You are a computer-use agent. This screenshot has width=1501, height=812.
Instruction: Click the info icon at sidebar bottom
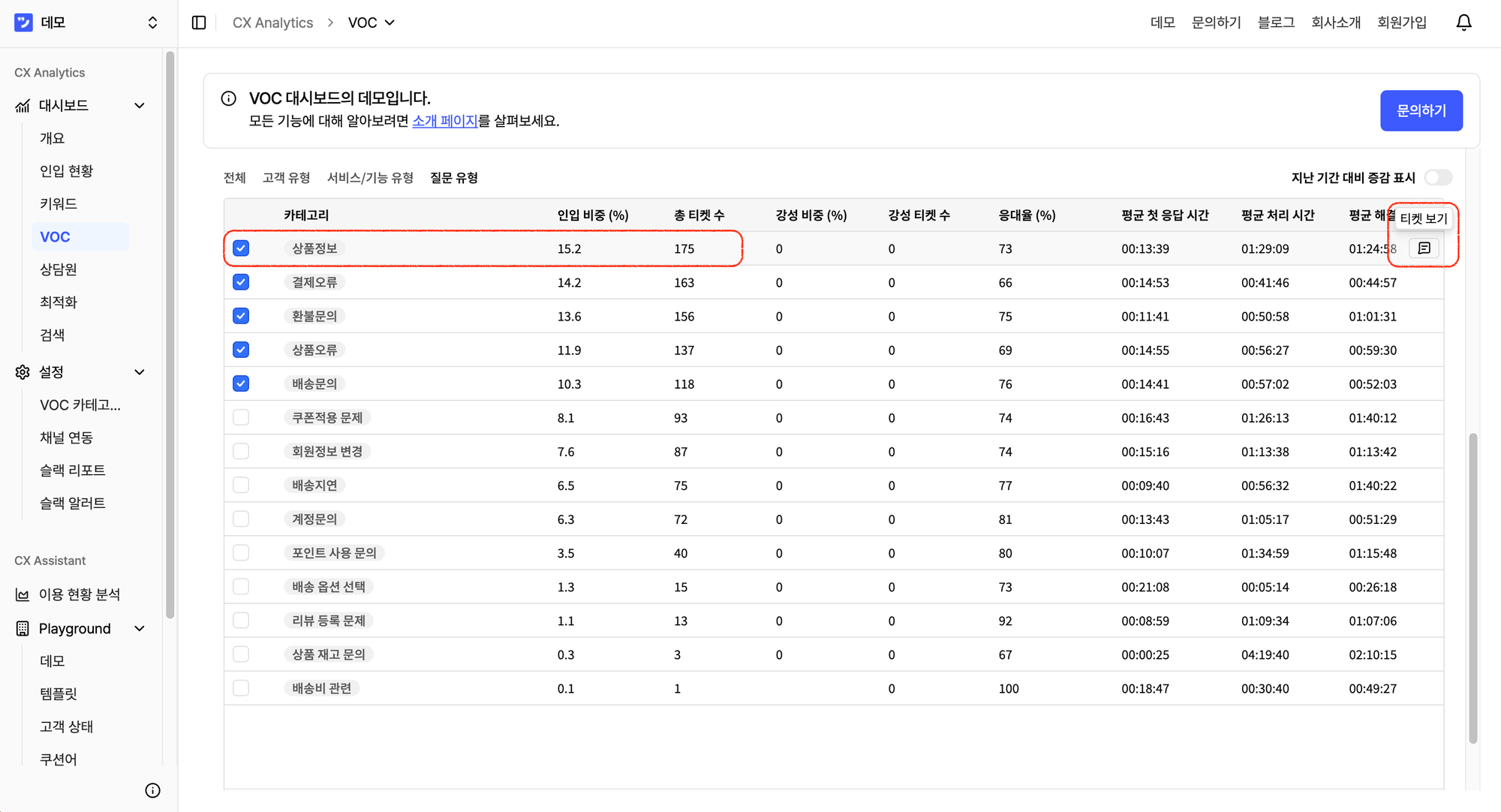coord(152,790)
